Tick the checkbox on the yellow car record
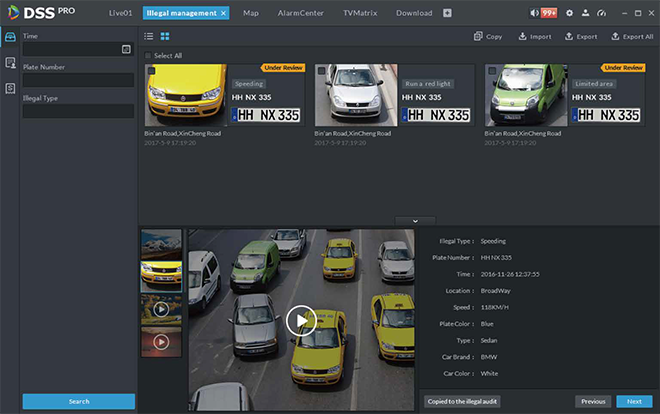Screen dimensions: 660x414 coord(151,71)
